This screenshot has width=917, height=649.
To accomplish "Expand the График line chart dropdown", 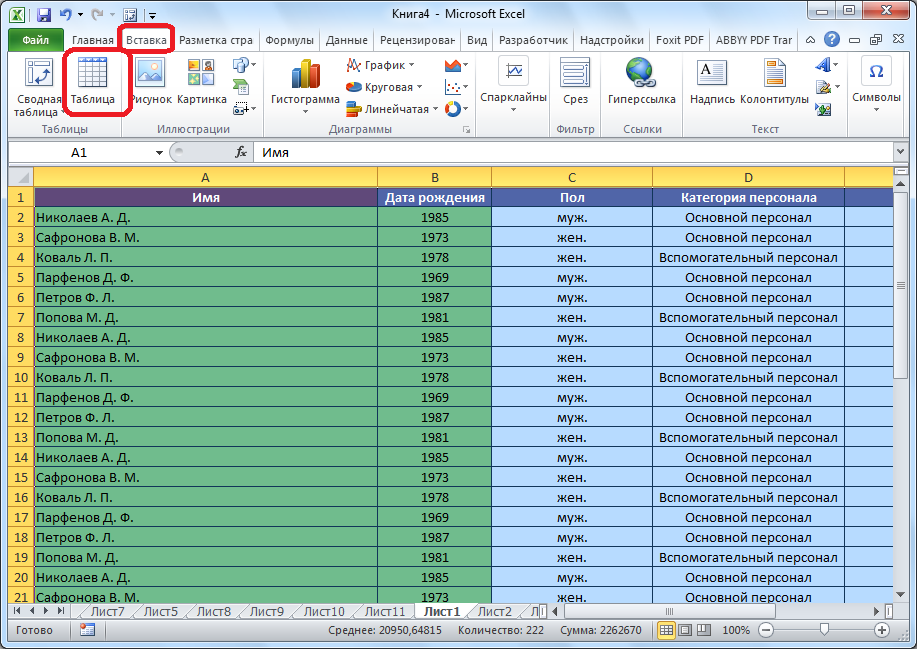I will tap(384, 65).
